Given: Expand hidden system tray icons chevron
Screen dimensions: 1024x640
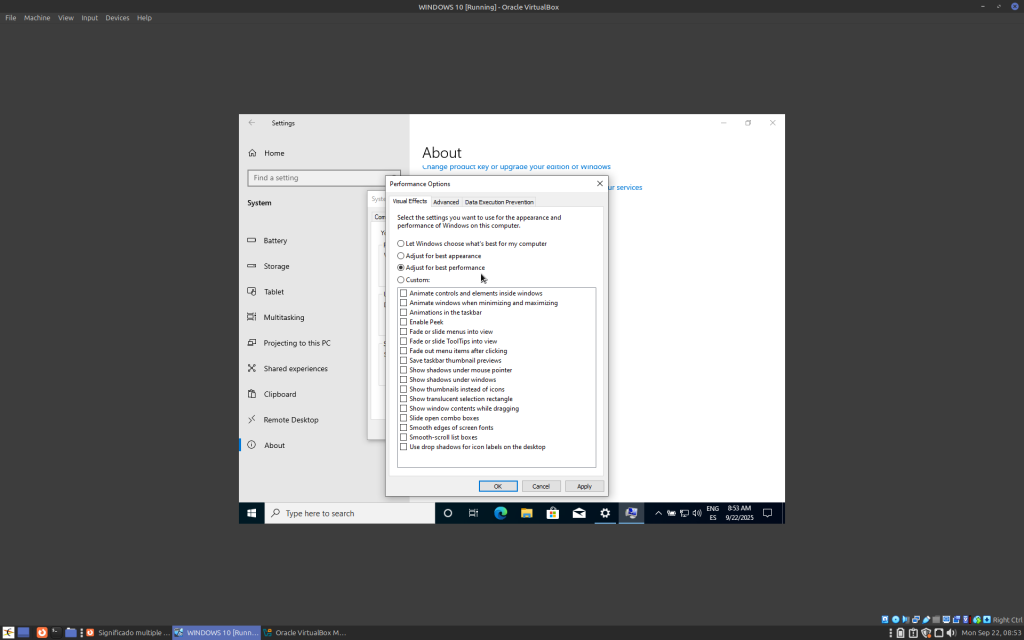Looking at the screenshot, I should [658, 513].
